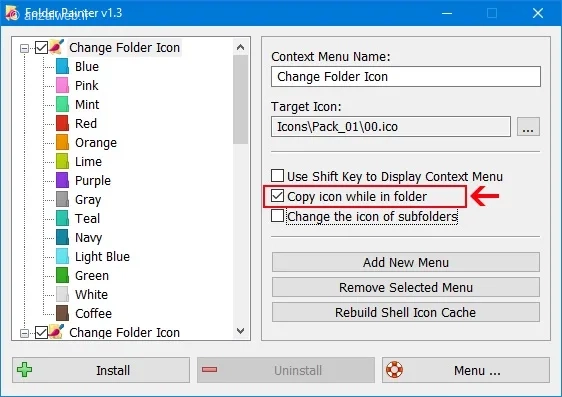Image resolution: width=562 pixels, height=397 pixels.
Task: Click the Red folder color icon
Action: pyautogui.click(x=62, y=123)
